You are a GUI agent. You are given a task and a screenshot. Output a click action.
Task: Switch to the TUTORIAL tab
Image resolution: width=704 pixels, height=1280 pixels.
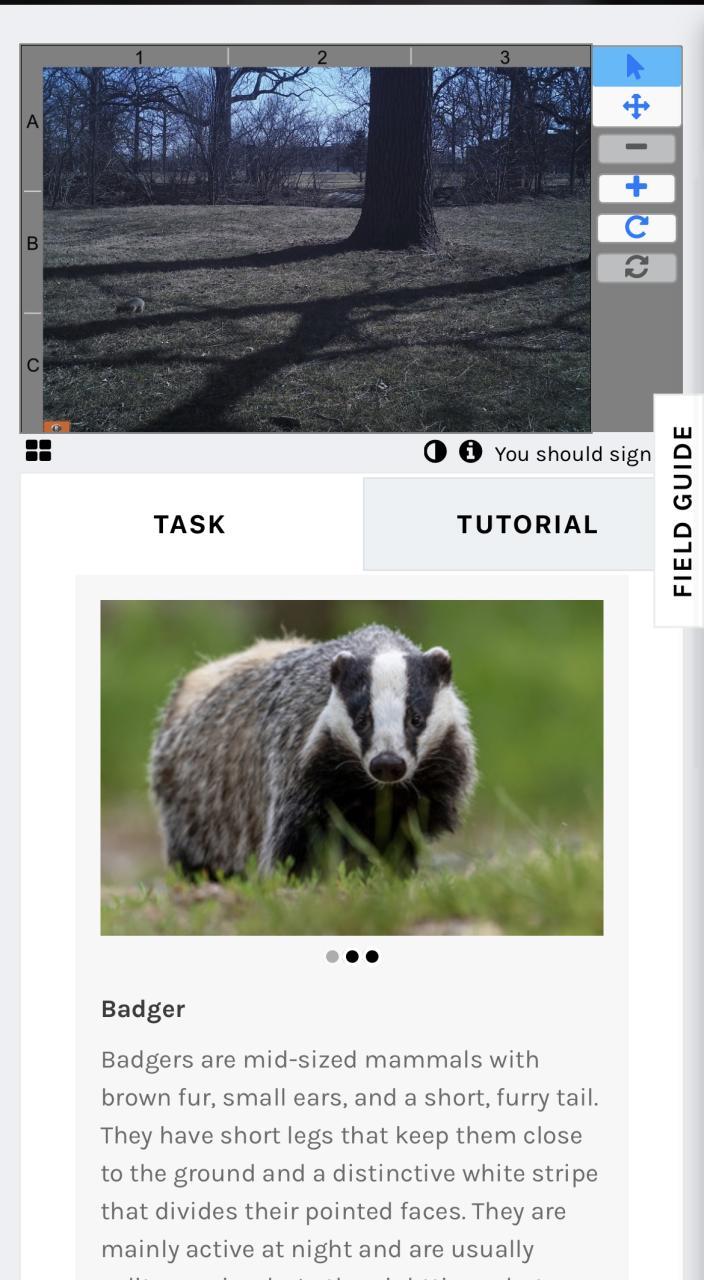(527, 524)
